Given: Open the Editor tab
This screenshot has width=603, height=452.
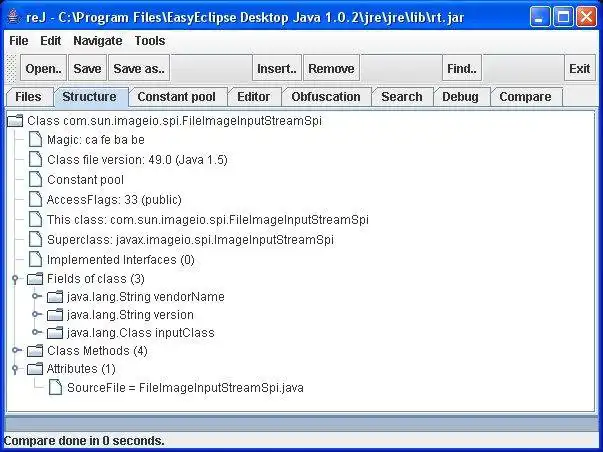Looking at the screenshot, I should click(253, 97).
